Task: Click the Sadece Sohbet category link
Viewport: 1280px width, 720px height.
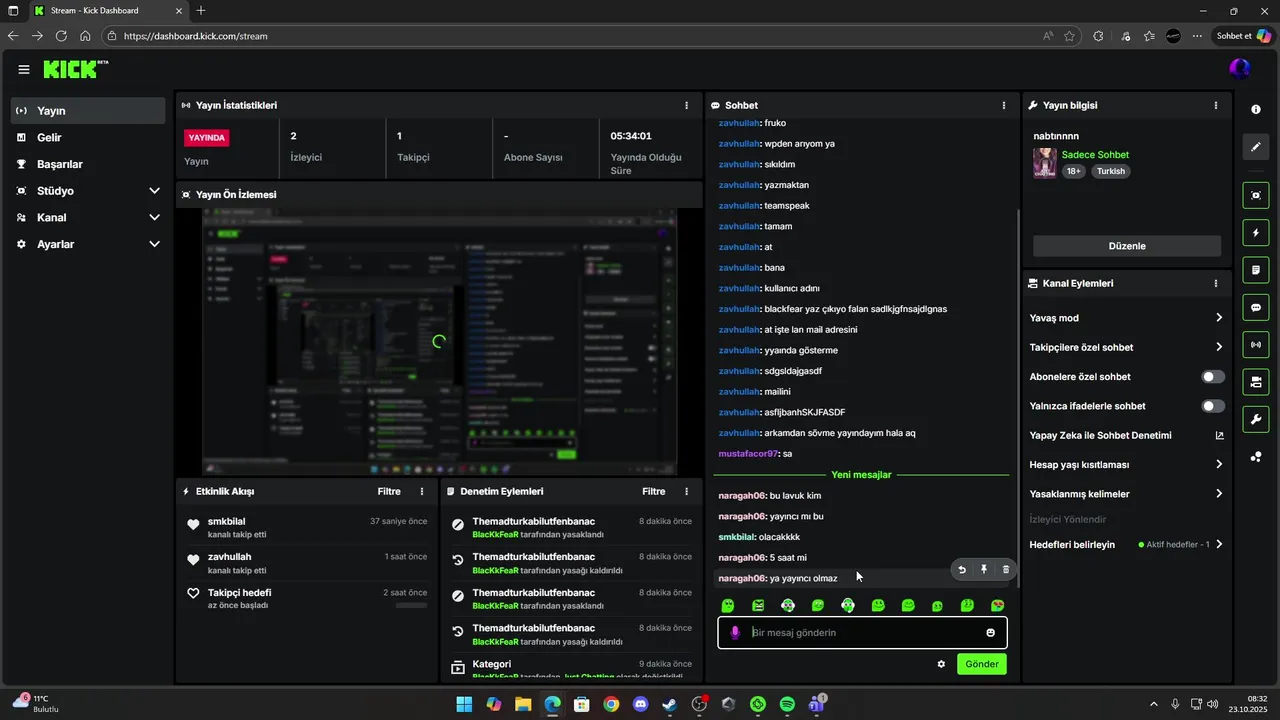Action: tap(1095, 155)
